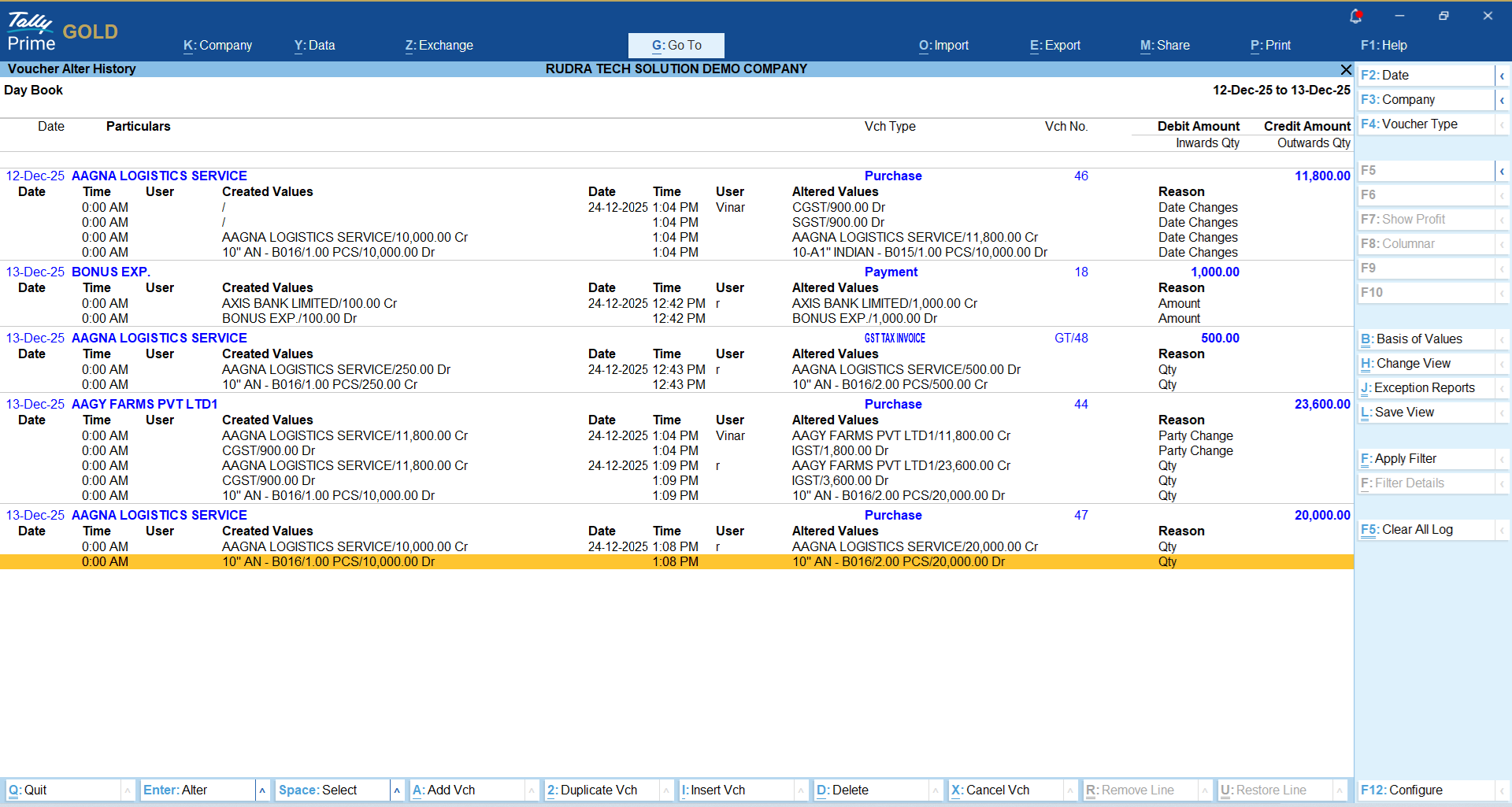Open the P: Print menu

tap(1270, 46)
